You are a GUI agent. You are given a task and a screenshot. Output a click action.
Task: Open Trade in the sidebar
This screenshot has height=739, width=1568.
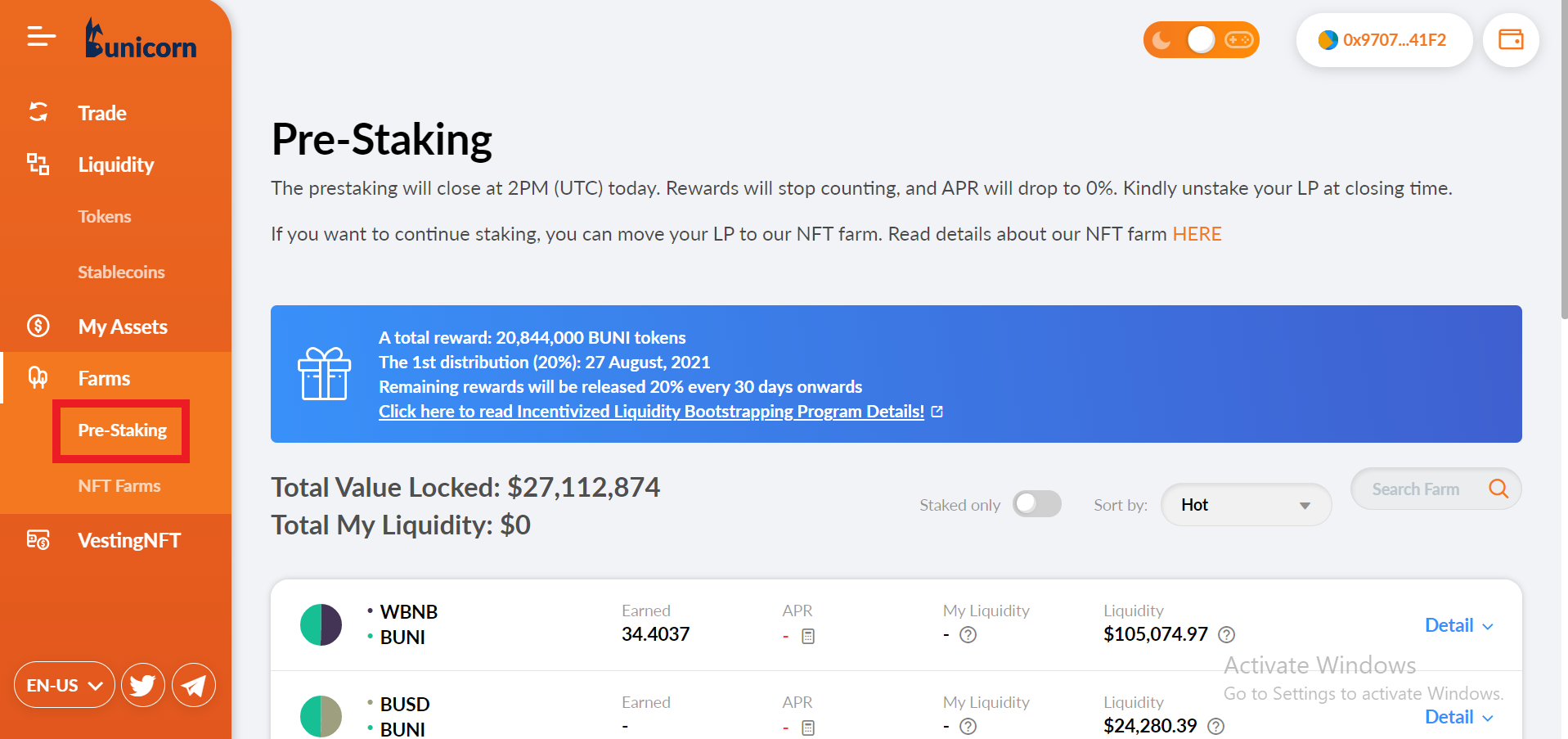(102, 113)
